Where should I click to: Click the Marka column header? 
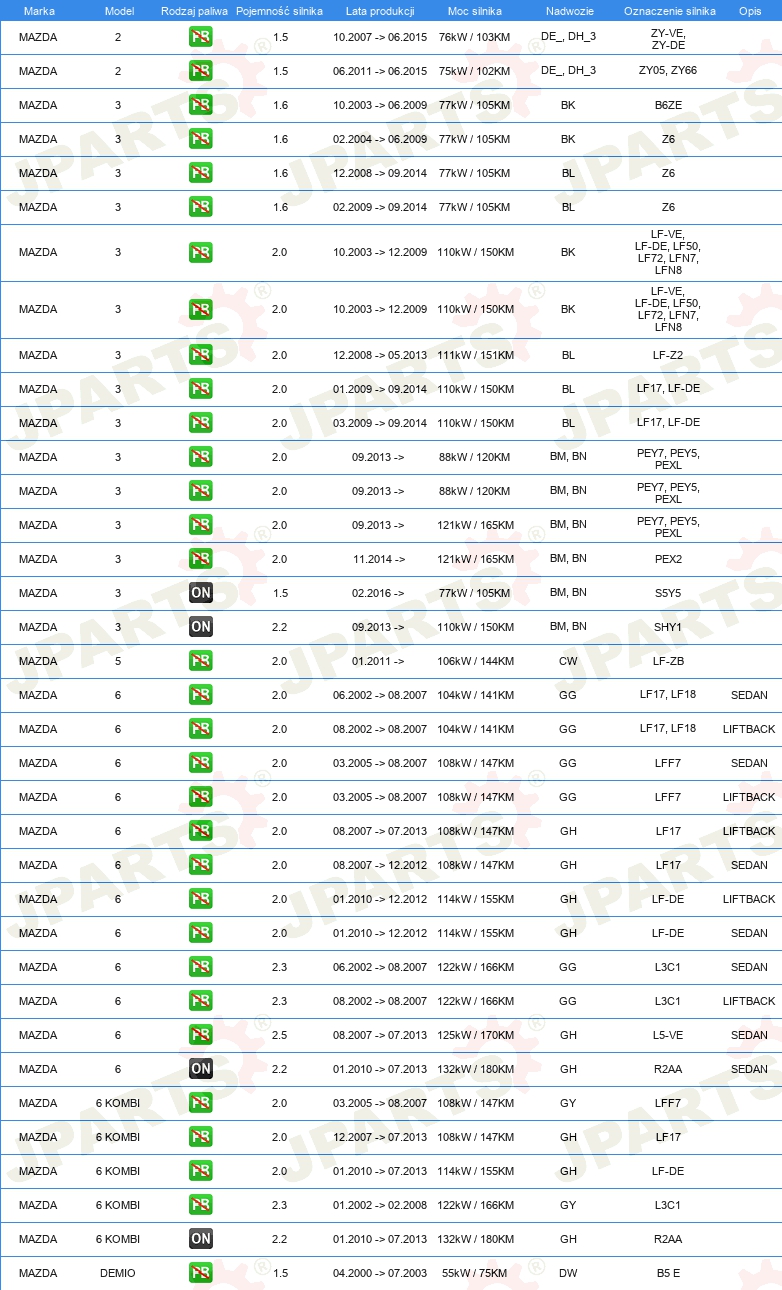[x=38, y=10]
